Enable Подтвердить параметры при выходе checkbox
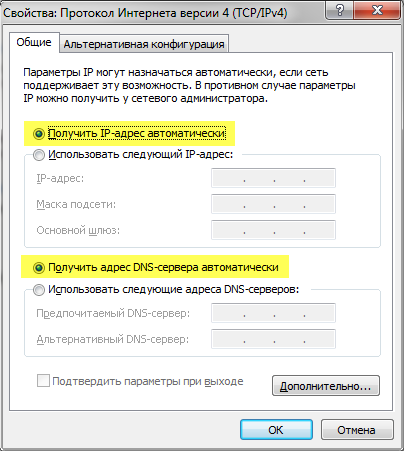The height and width of the screenshot is (451, 404). tap(43, 381)
